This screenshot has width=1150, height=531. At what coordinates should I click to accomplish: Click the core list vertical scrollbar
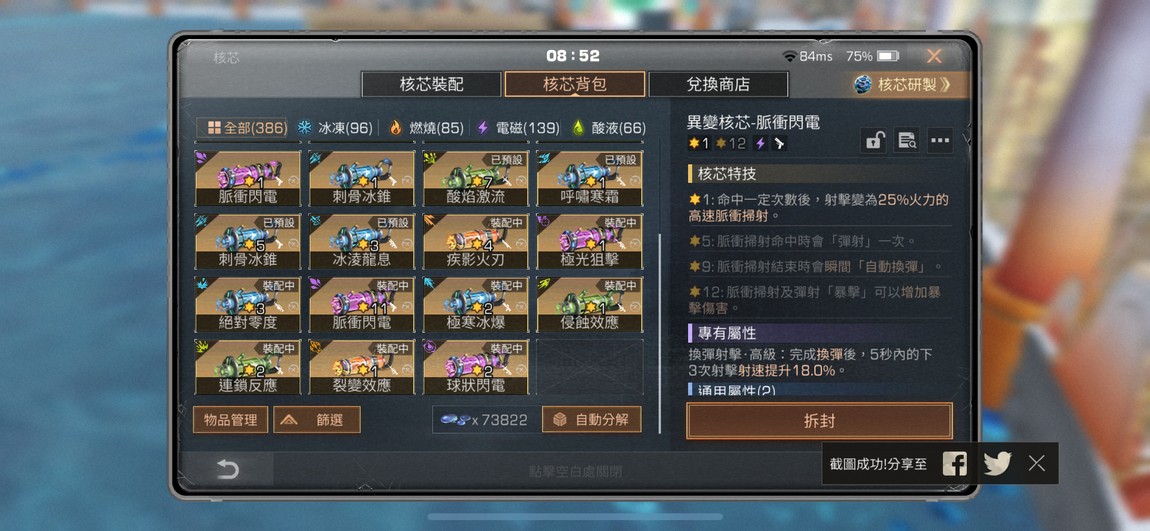(x=659, y=334)
